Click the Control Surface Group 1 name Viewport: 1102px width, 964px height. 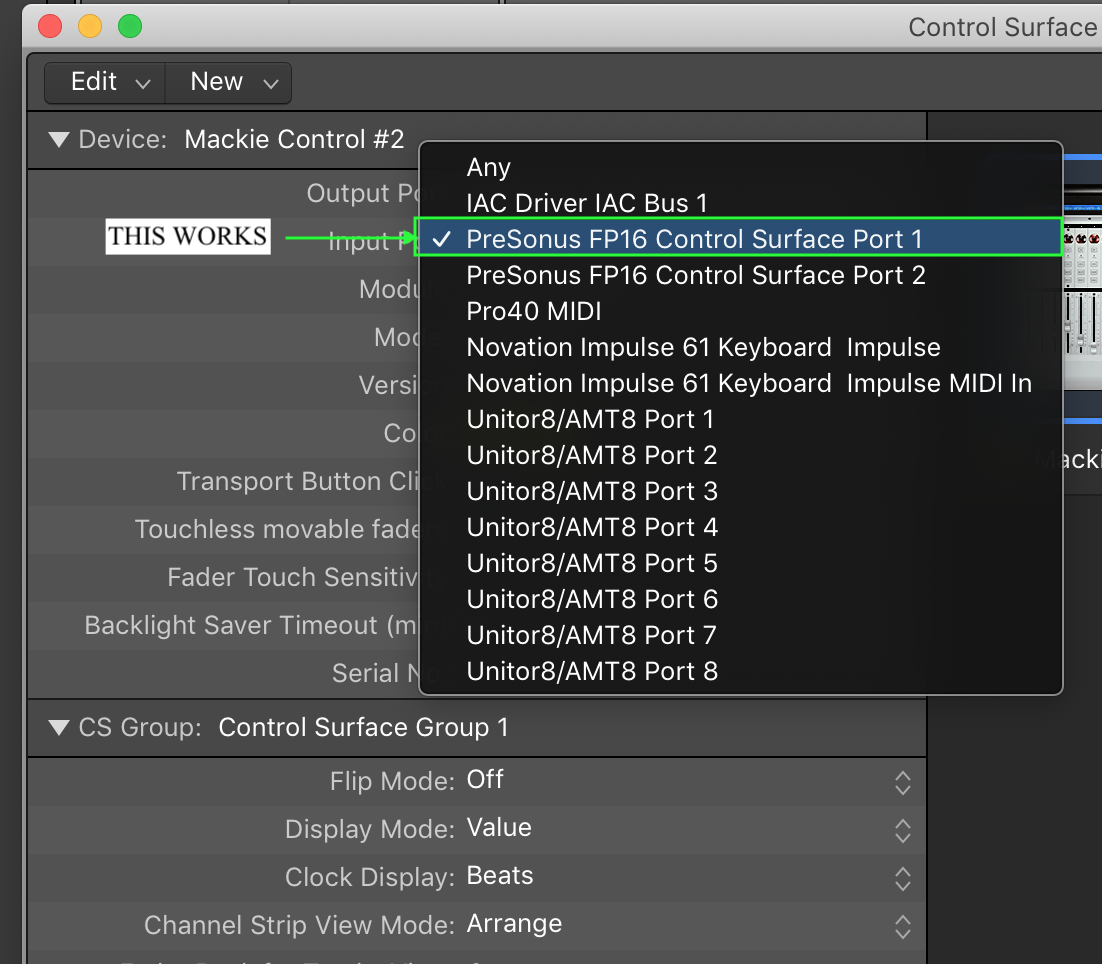pyautogui.click(x=363, y=727)
